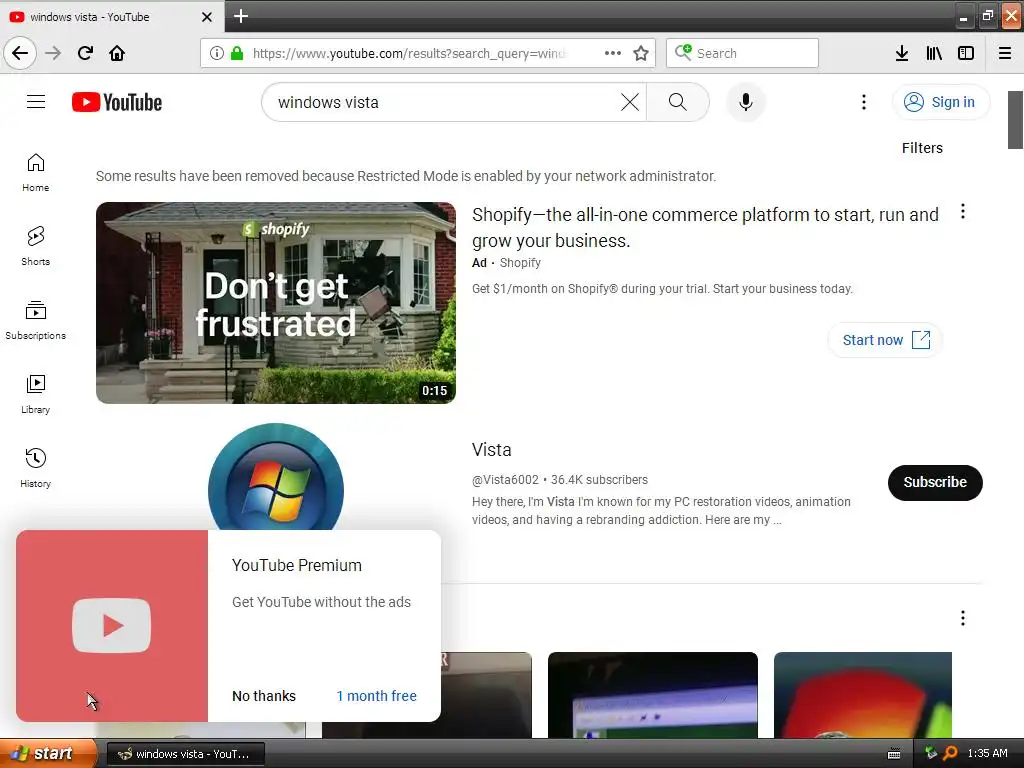Clear the YouTube search query
This screenshot has height=768, width=1024.
pos(630,102)
